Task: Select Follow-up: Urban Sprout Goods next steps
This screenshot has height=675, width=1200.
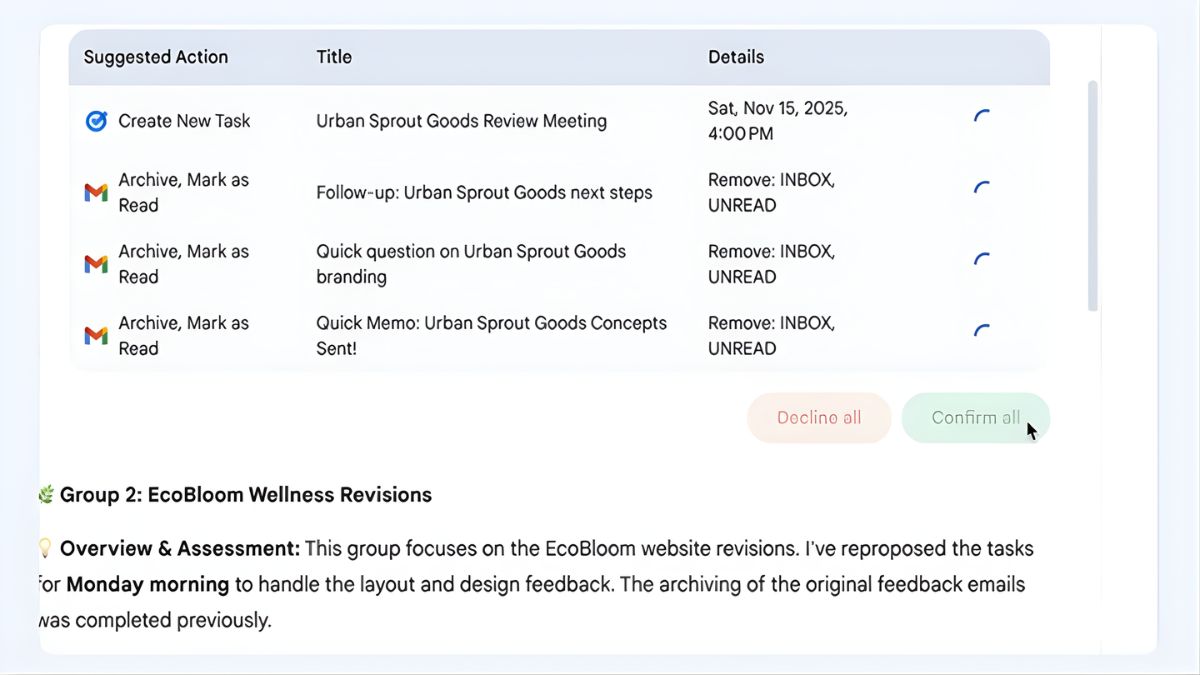Action: pyautogui.click(x=484, y=193)
